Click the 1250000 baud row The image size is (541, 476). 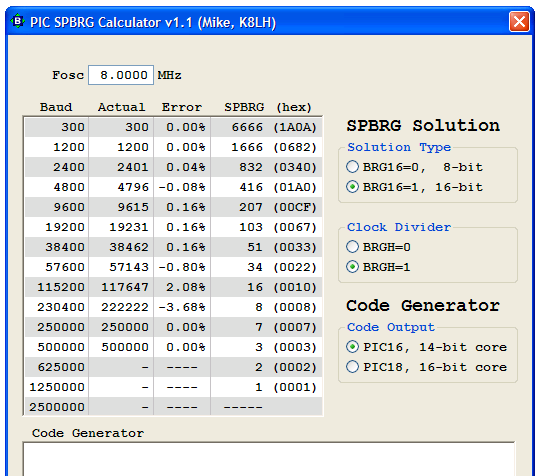[174, 387]
